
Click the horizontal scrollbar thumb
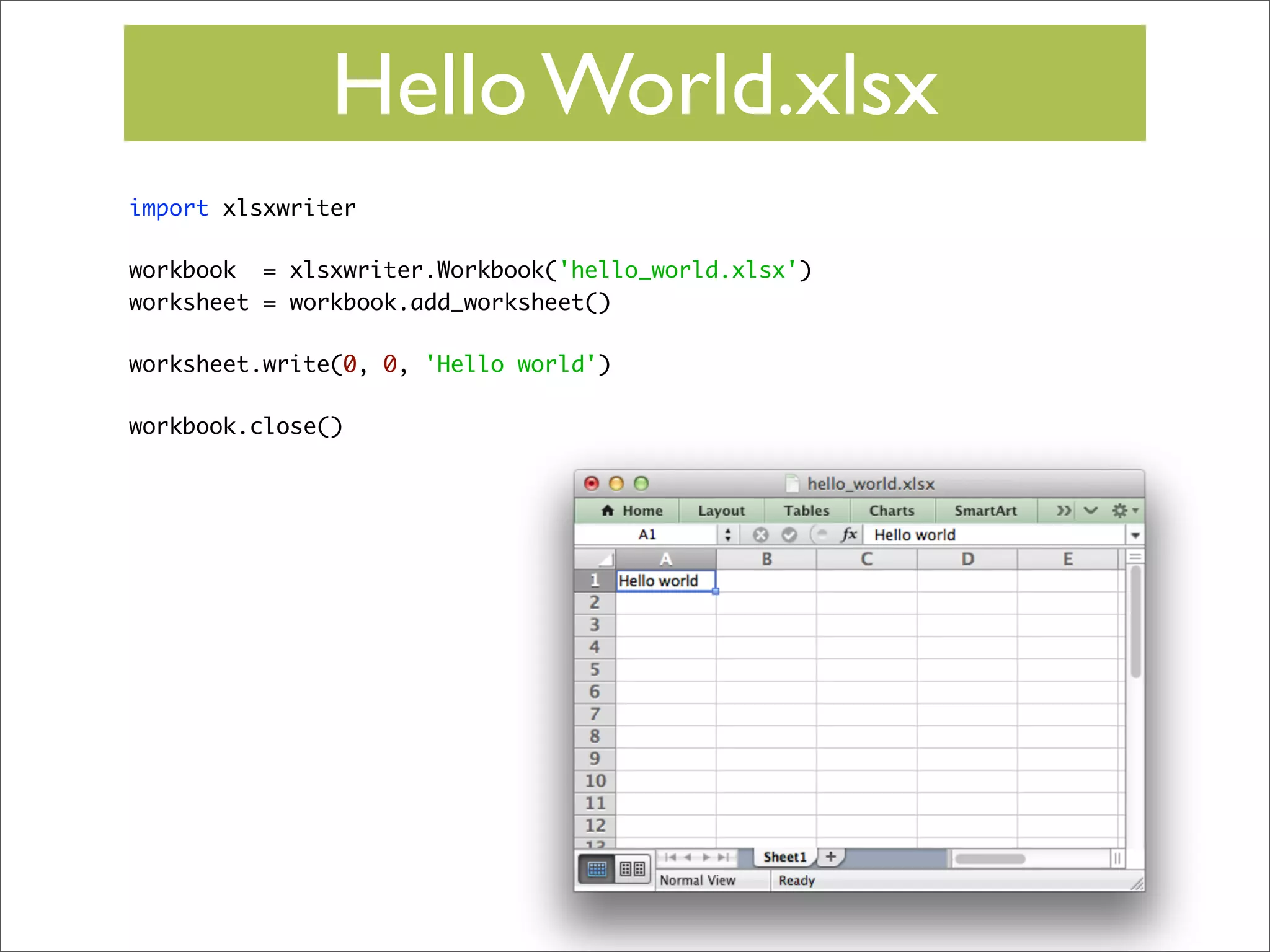(x=990, y=858)
